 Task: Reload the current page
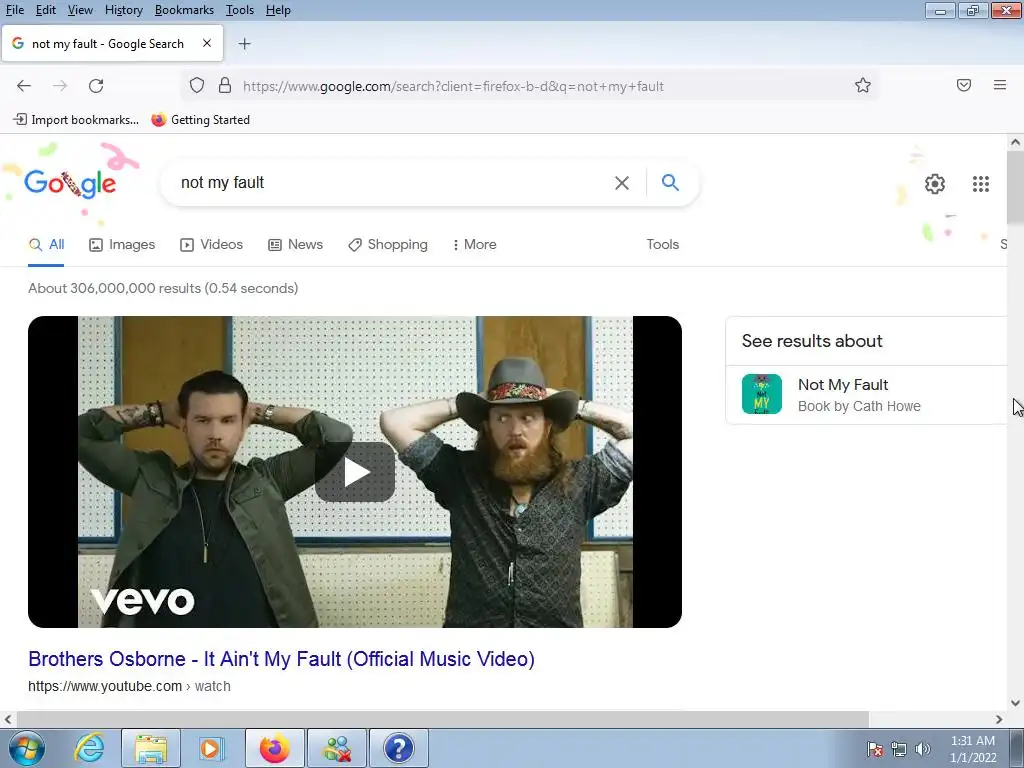tap(96, 86)
